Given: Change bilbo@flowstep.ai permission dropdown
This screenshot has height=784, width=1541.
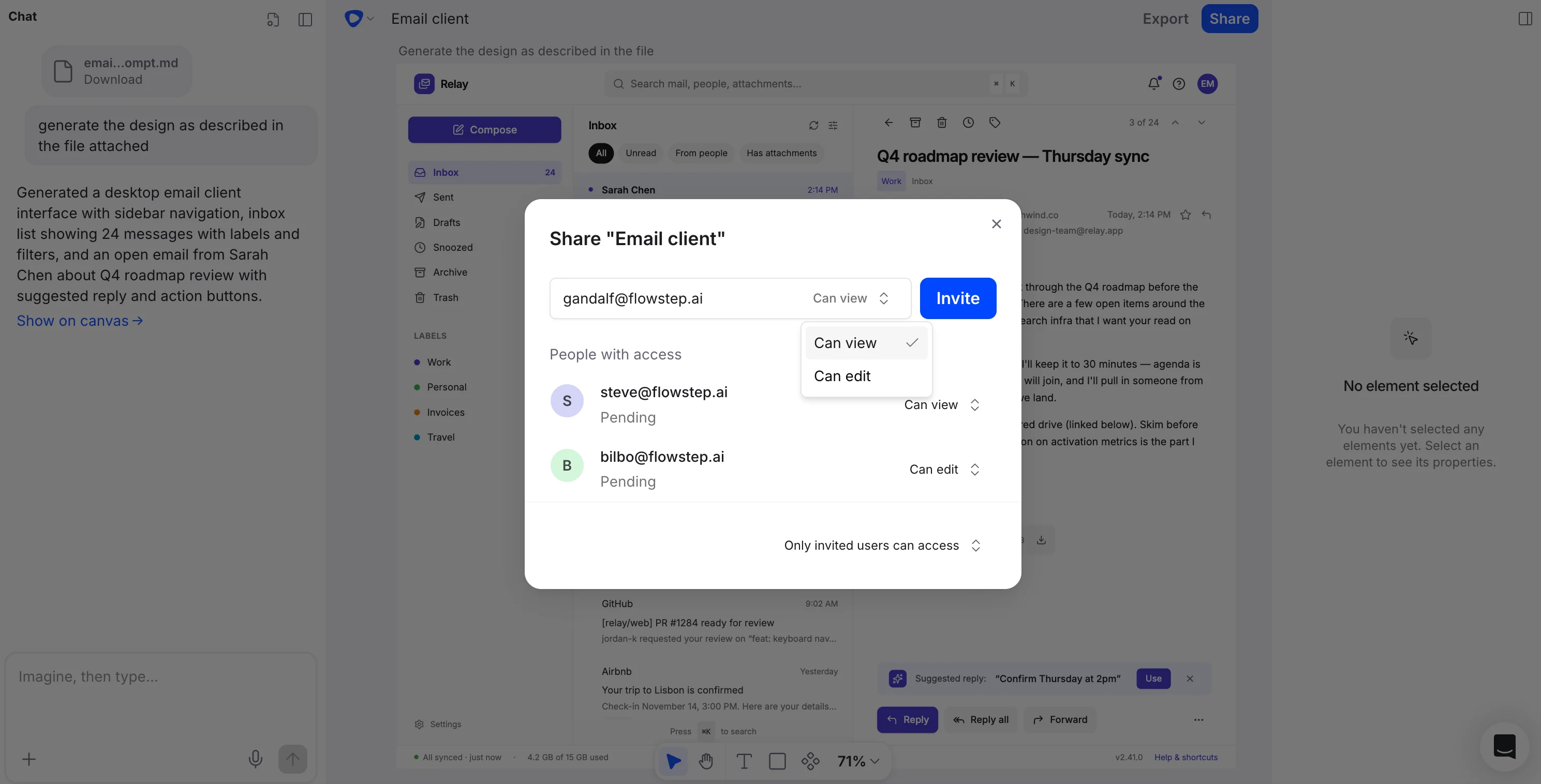Looking at the screenshot, I should point(944,470).
